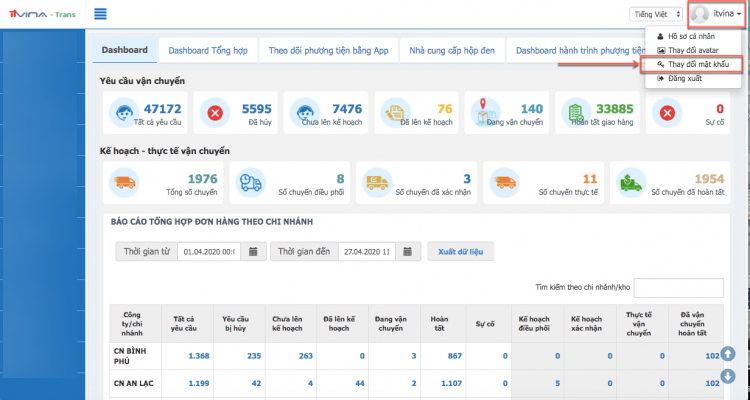Click the scroll up arrow button
Viewport: 750px width, 400px height.
(x=728, y=353)
